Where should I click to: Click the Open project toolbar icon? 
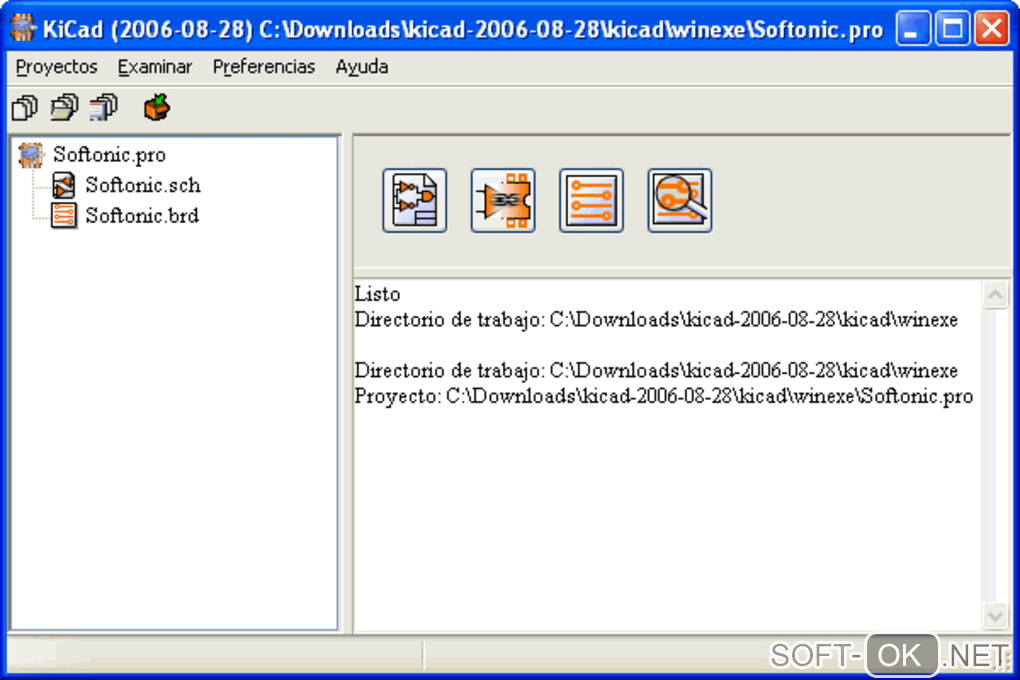(x=64, y=107)
